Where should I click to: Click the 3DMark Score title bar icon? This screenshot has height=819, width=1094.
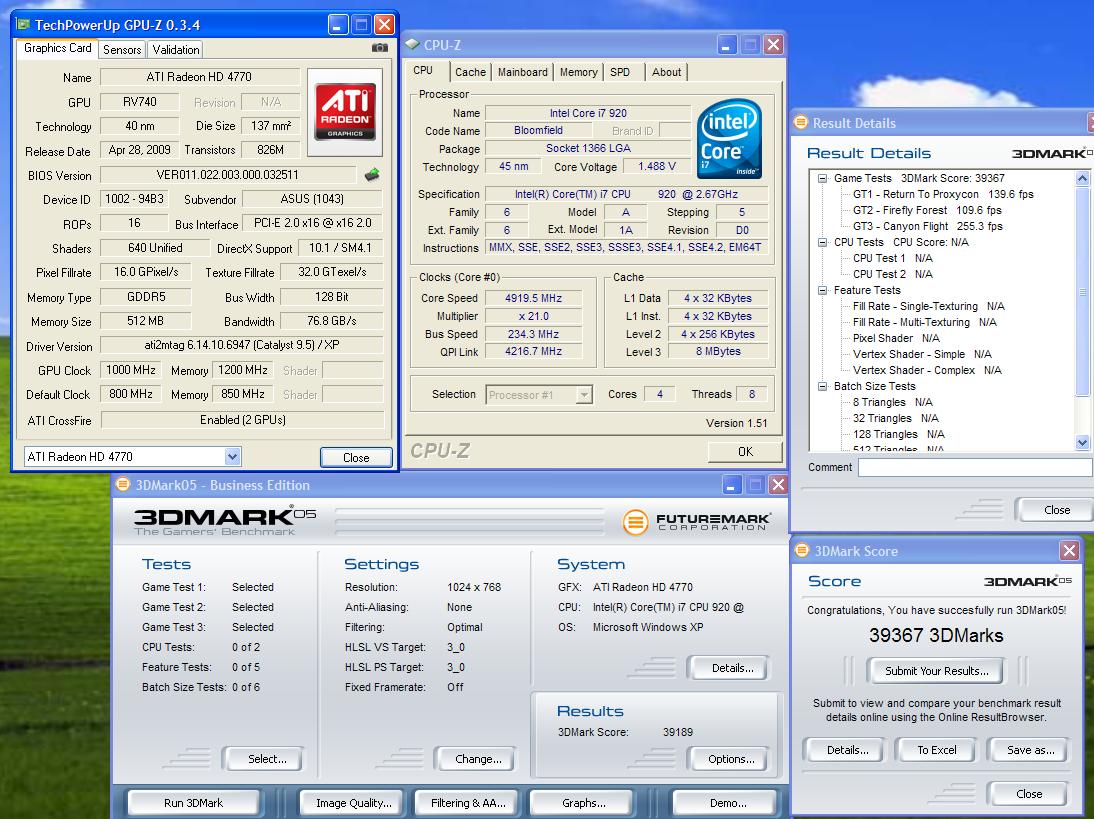coord(802,550)
